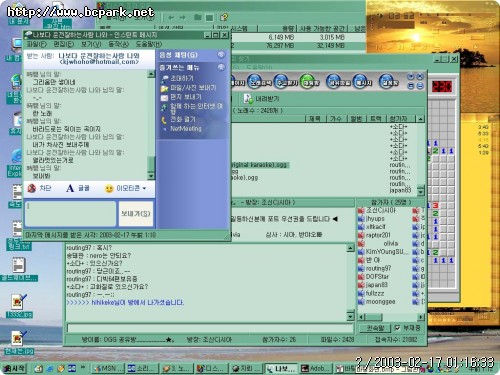Click forward arrow in top explorer window
Image resolution: width=500 pixels, height=375 pixels.
182,17
